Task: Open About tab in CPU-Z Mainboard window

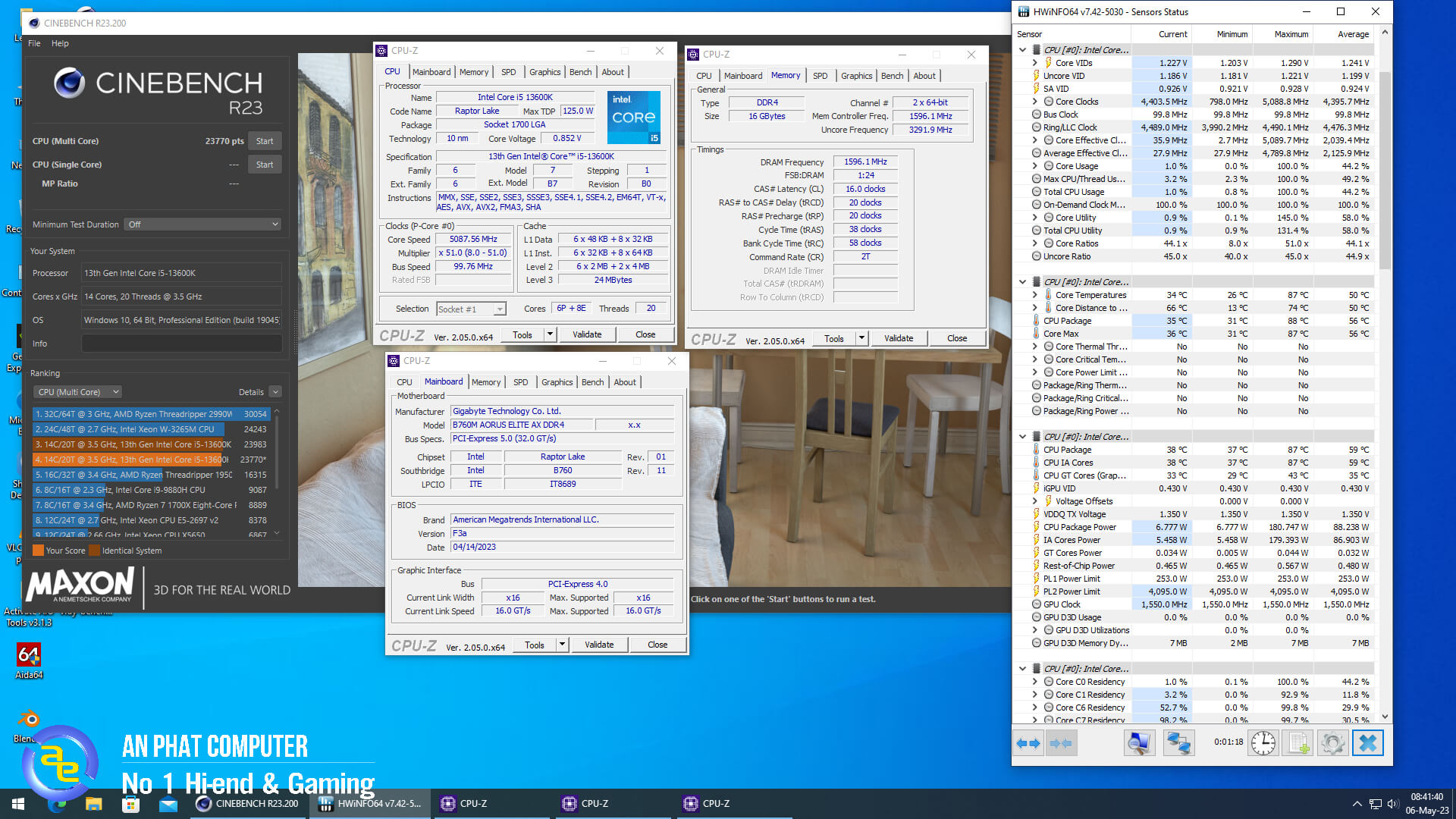Action: pyautogui.click(x=625, y=382)
